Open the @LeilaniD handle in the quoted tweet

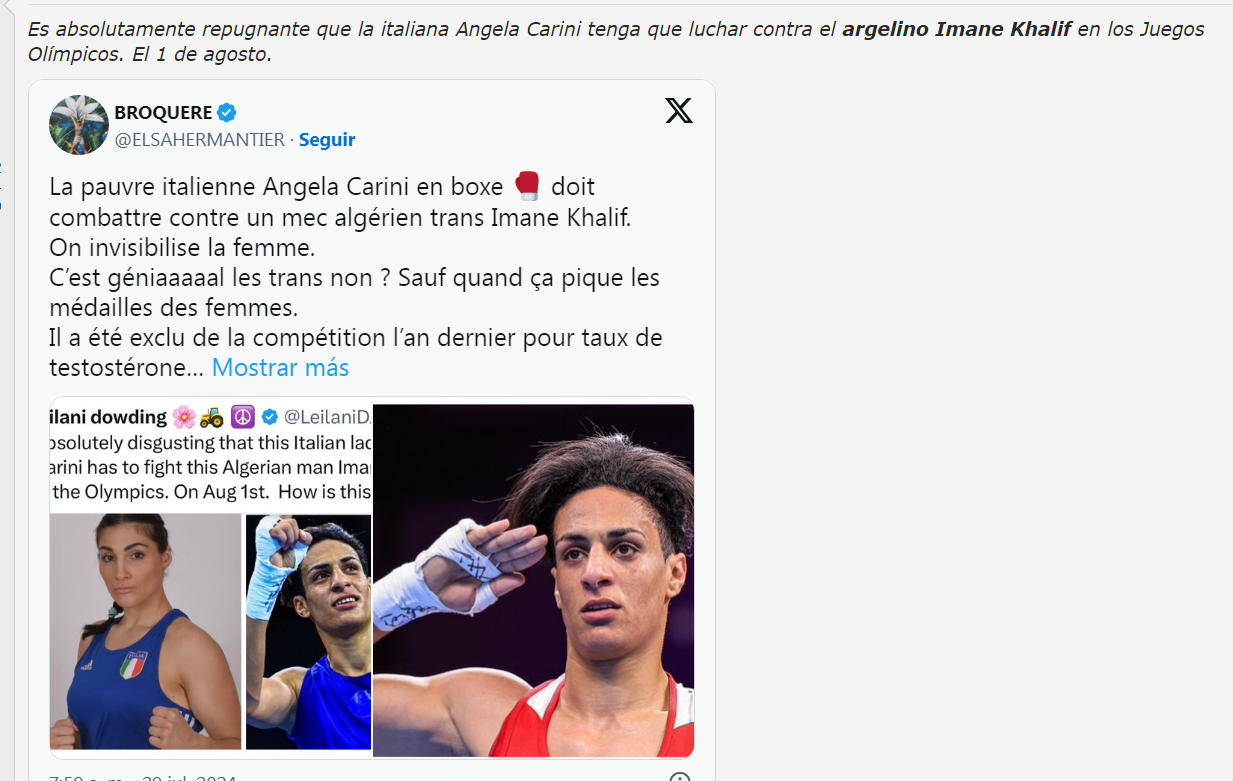[328, 416]
